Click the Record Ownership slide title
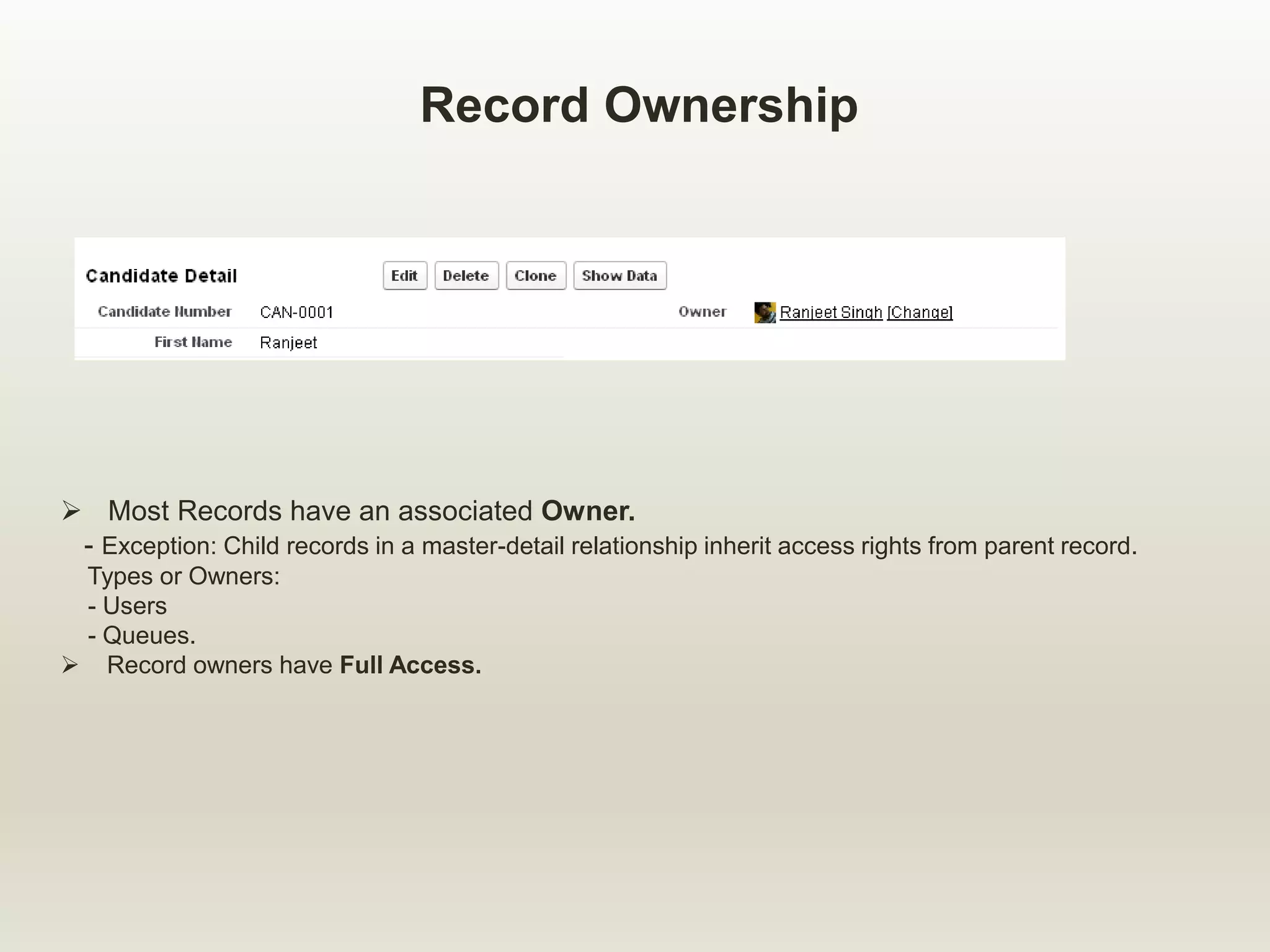 coord(639,105)
